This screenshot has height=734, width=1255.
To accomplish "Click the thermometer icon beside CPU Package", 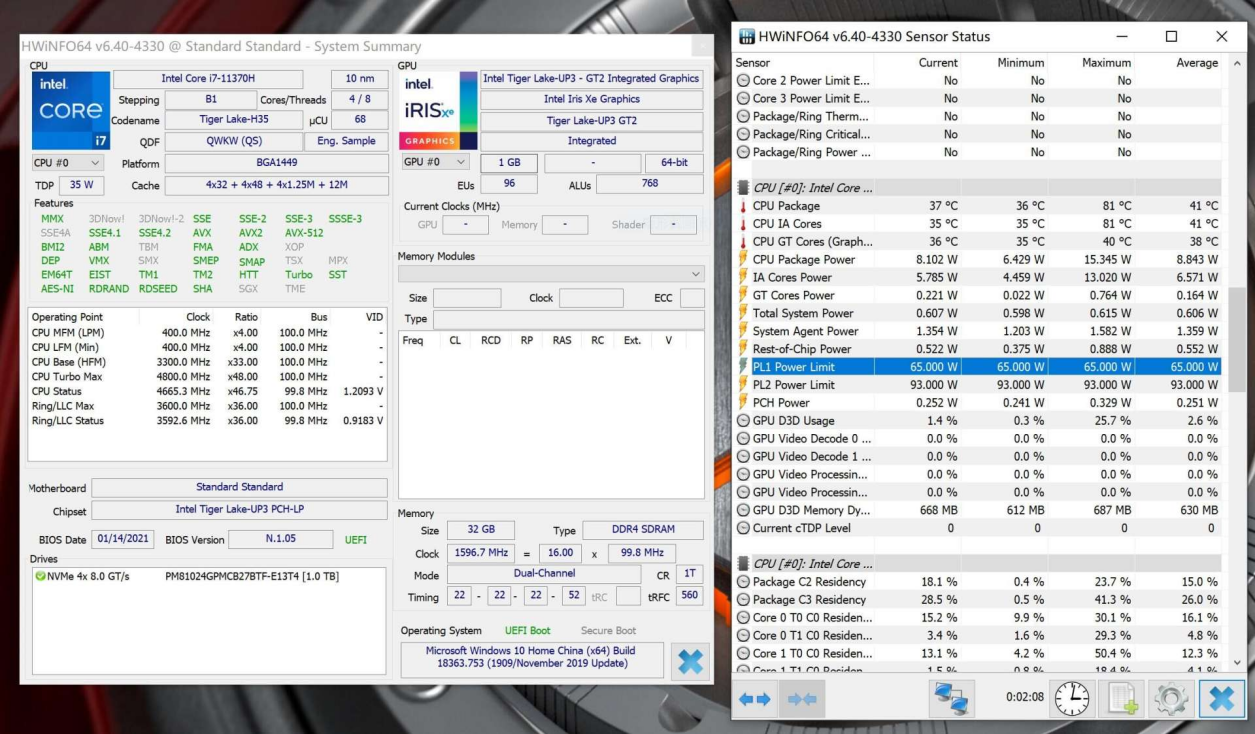I will click(742, 206).
